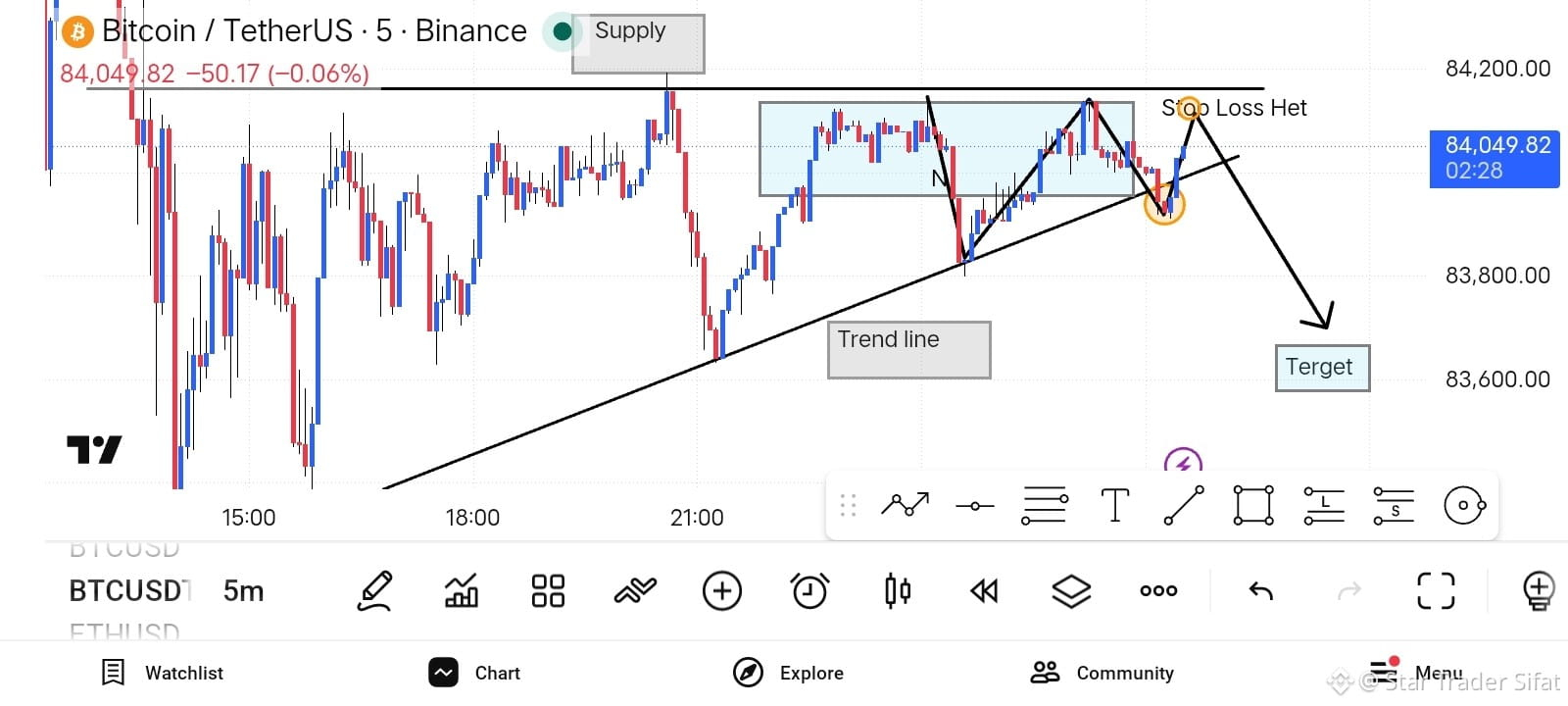The image size is (1568, 706).
Task: Open the Watchlist tab
Action: click(163, 673)
